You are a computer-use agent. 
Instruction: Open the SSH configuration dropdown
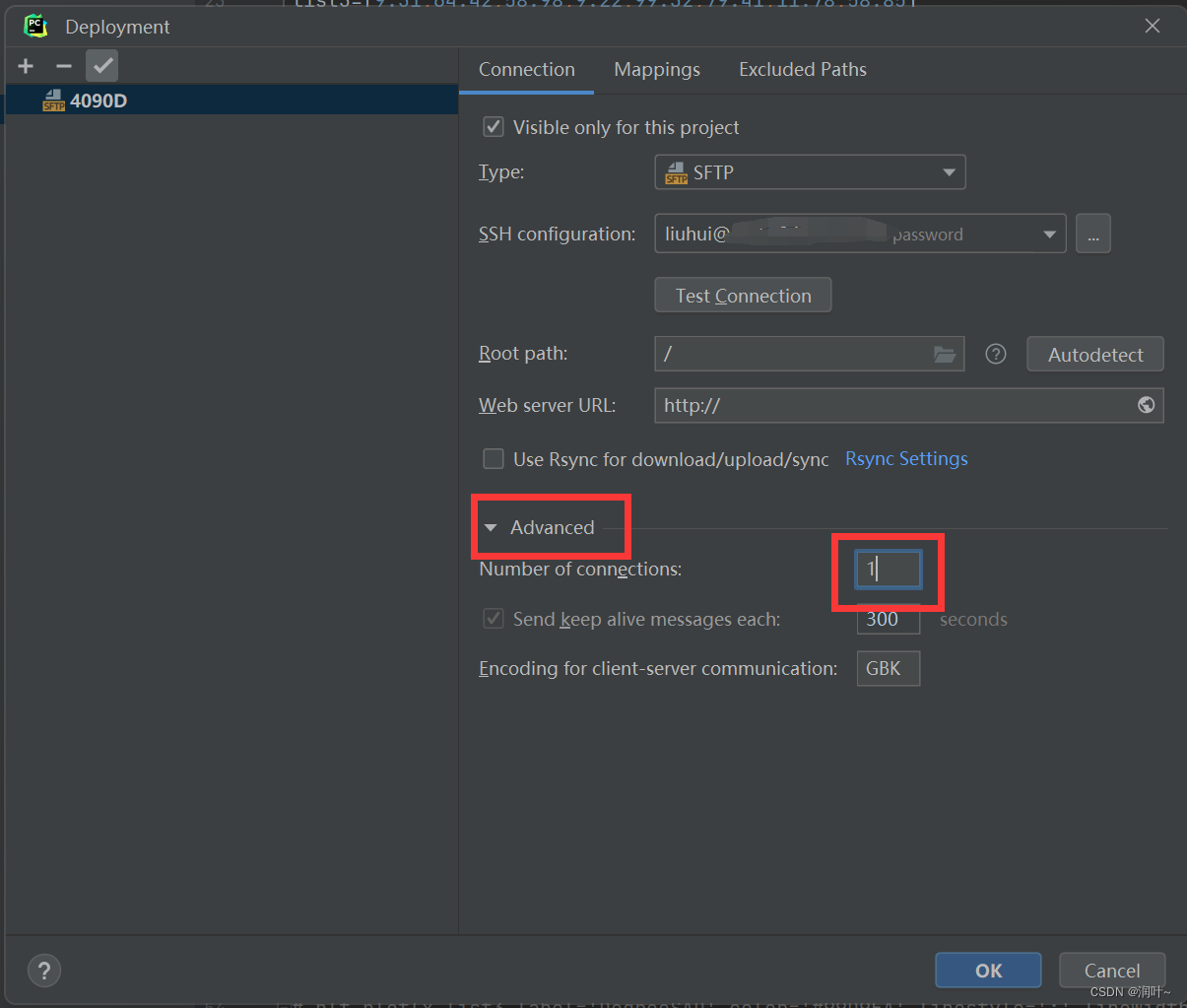pyautogui.click(x=1047, y=234)
